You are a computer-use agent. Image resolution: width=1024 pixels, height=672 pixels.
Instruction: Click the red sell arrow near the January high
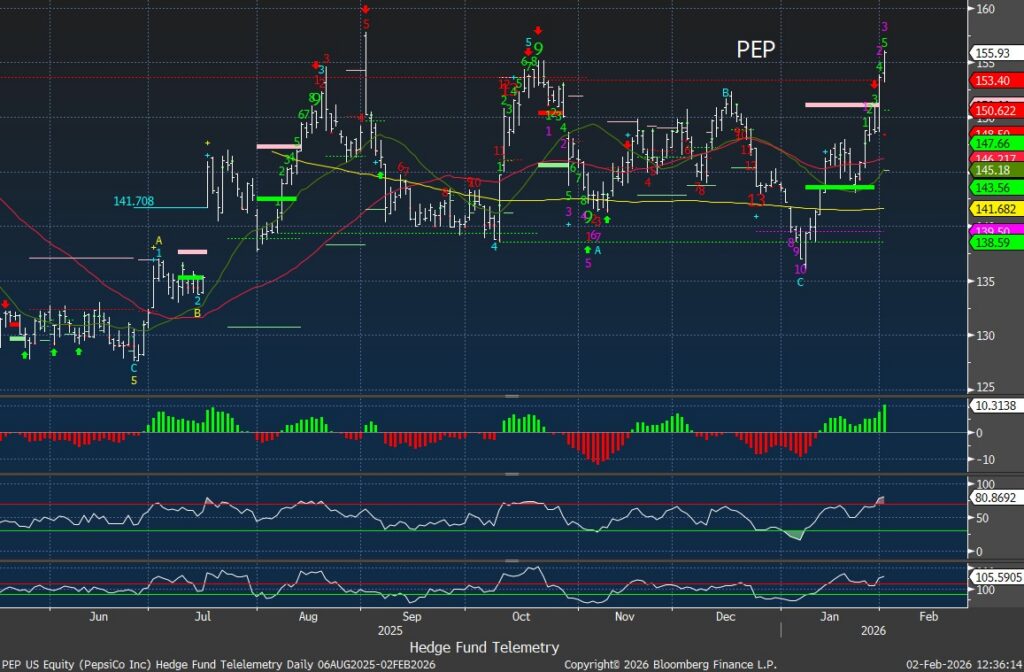click(x=875, y=85)
